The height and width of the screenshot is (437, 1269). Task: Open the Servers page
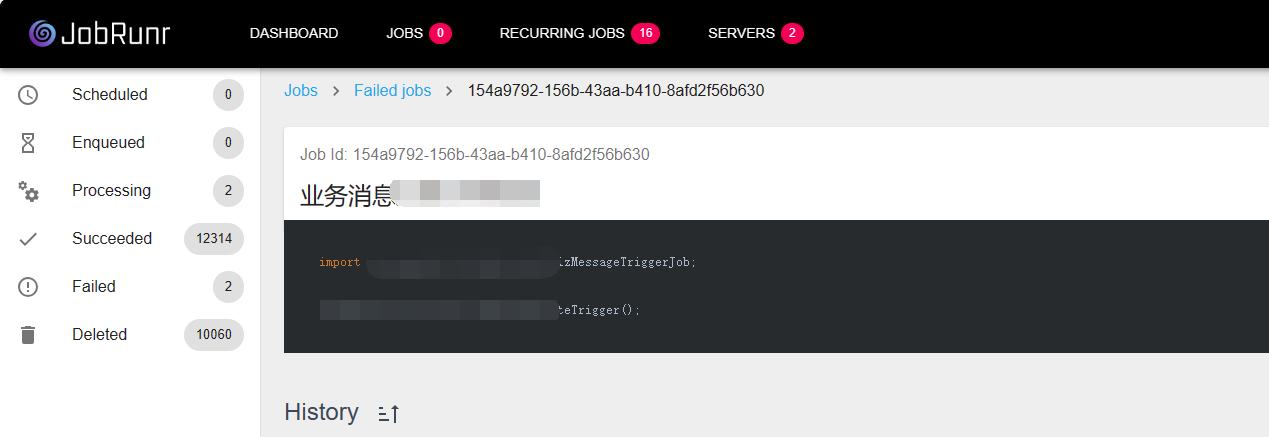[x=741, y=33]
